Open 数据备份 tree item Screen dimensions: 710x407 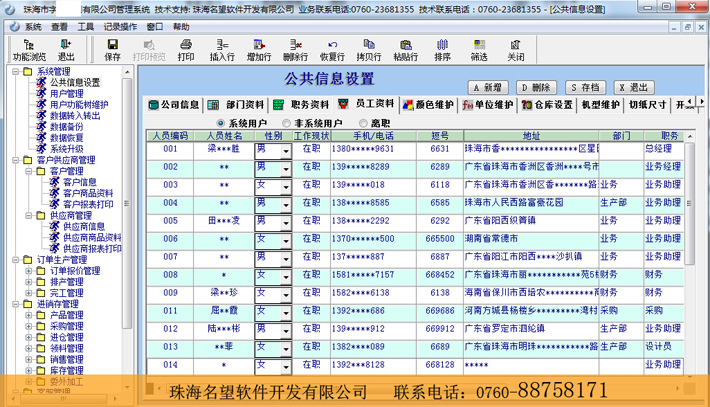67,127
